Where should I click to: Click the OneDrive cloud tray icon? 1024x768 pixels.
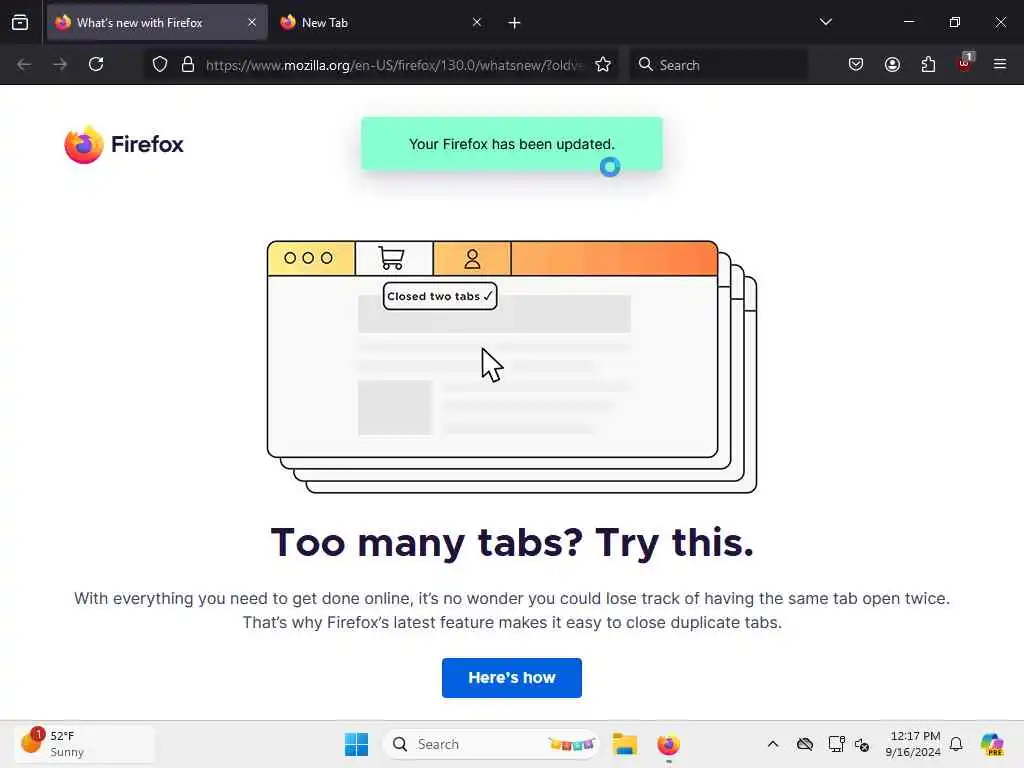pos(805,744)
